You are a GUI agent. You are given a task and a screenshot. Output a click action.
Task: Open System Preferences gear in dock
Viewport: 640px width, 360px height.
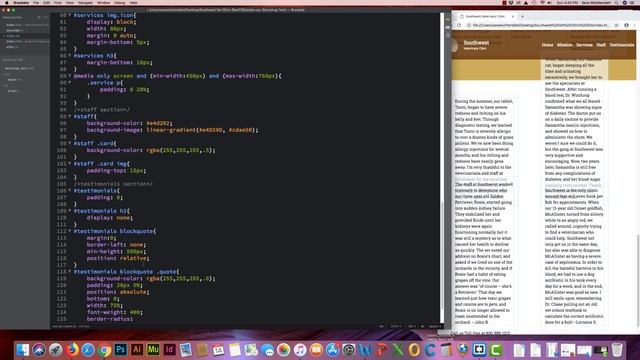tap(349, 350)
